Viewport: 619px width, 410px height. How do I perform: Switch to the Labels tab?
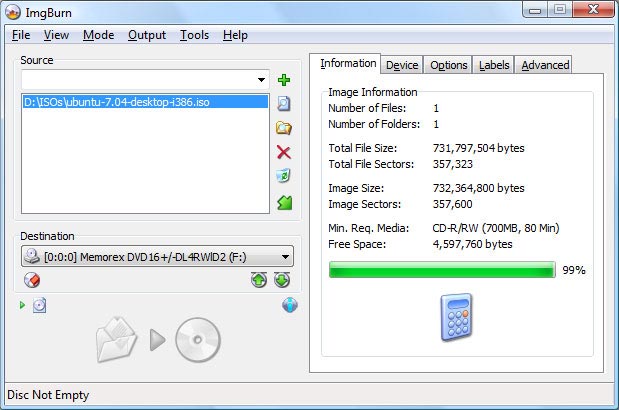pyautogui.click(x=494, y=65)
